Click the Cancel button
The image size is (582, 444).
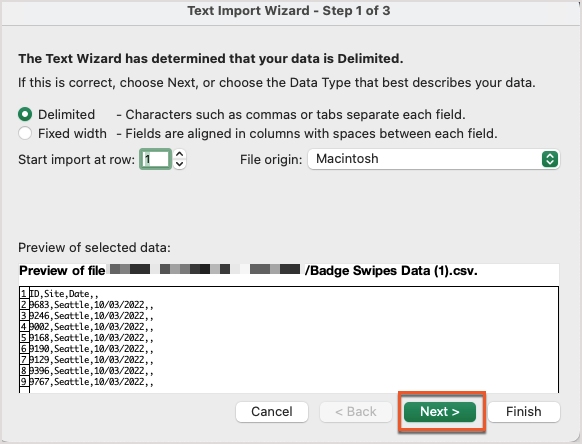[272, 412]
